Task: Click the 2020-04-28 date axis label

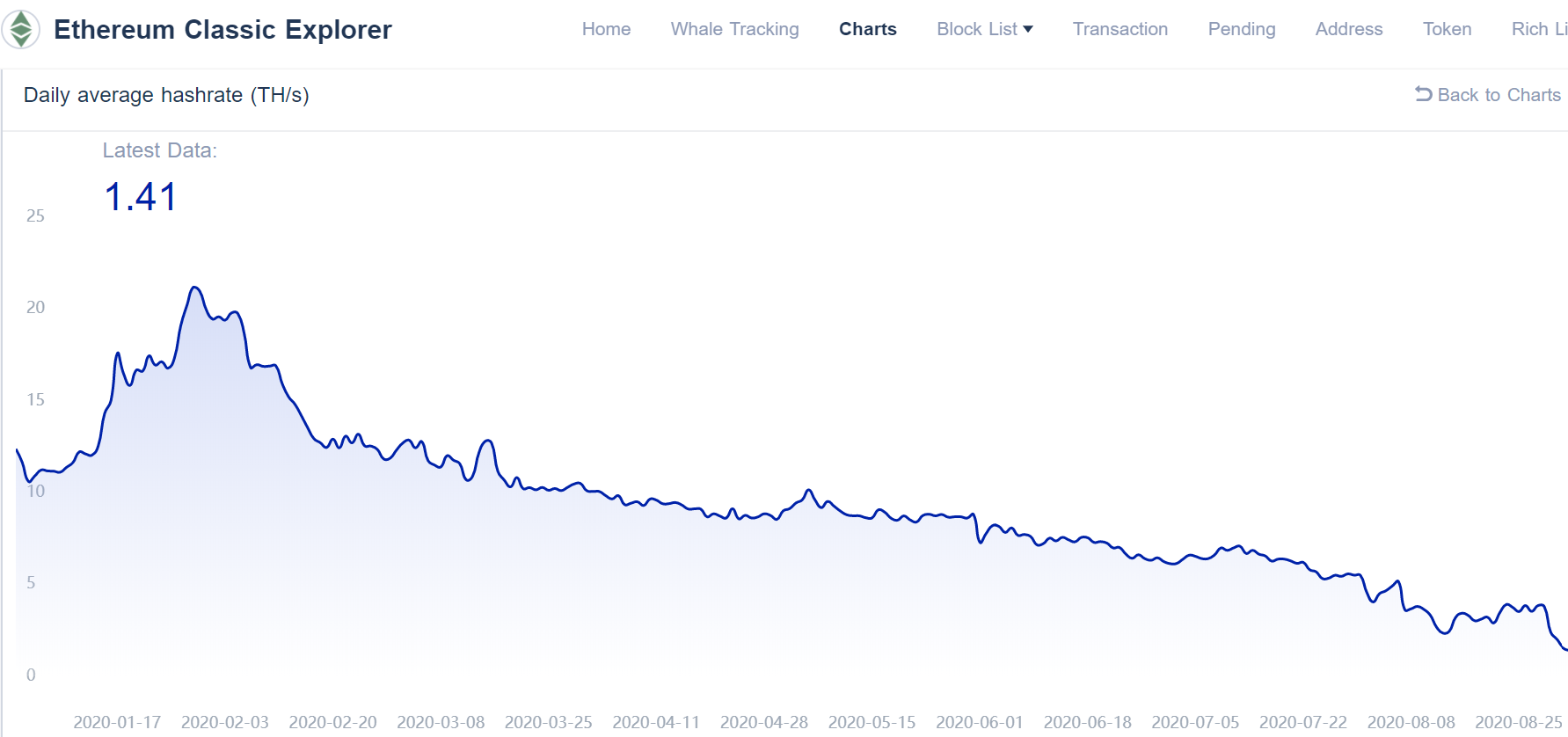Action: 764,722
